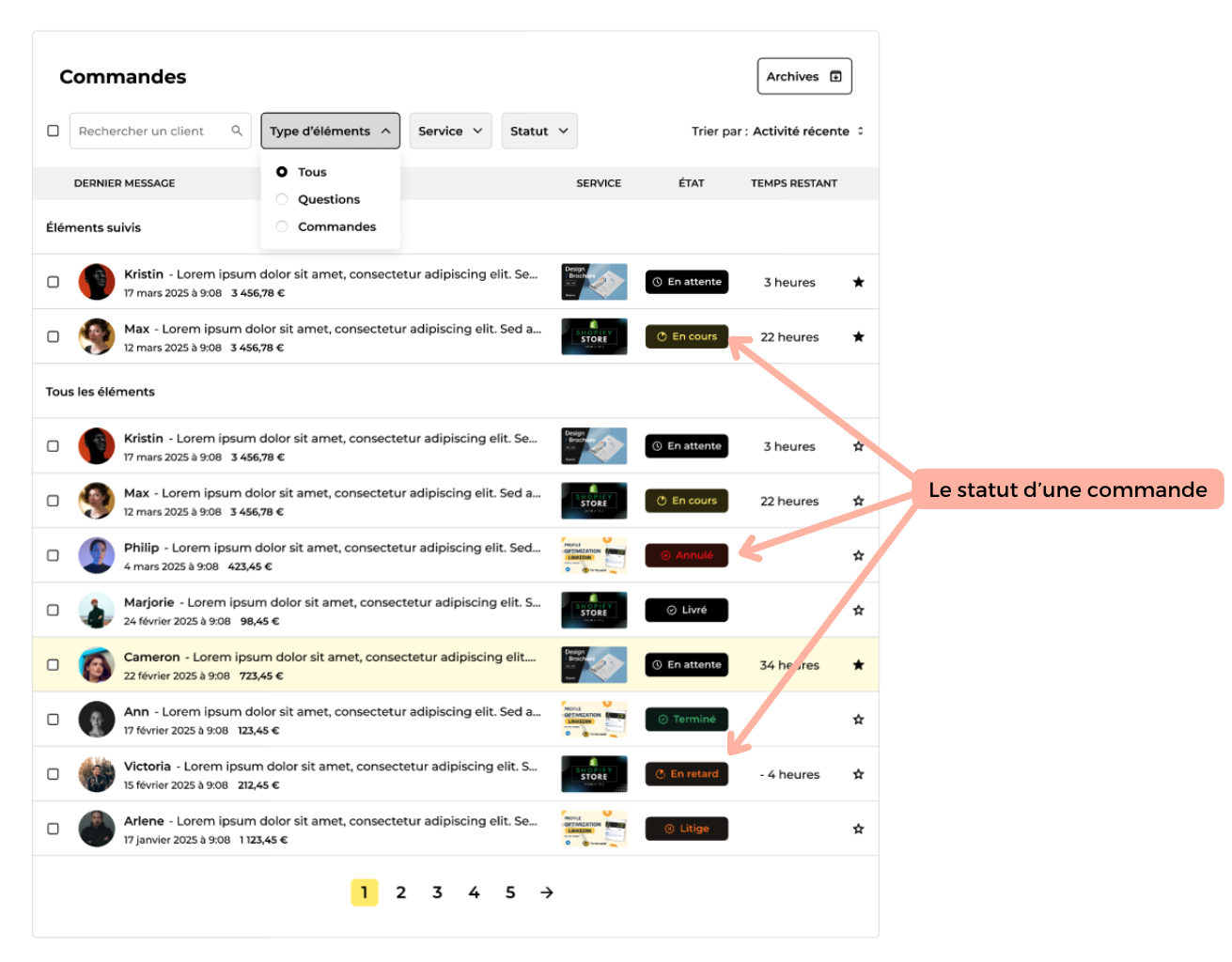
Task: Click the Annulé status badge for Philip
Action: point(687,555)
